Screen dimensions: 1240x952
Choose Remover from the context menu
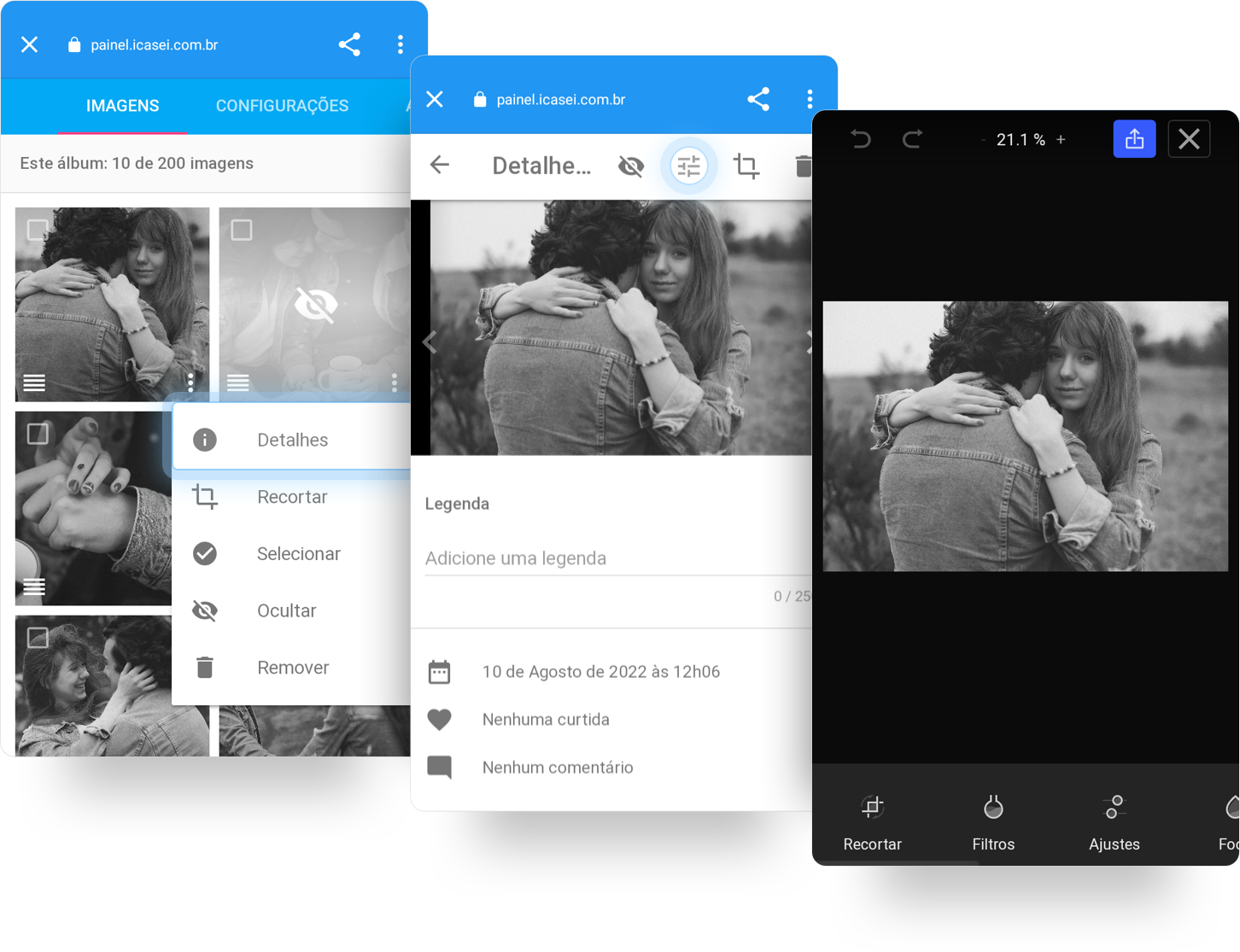coord(292,668)
